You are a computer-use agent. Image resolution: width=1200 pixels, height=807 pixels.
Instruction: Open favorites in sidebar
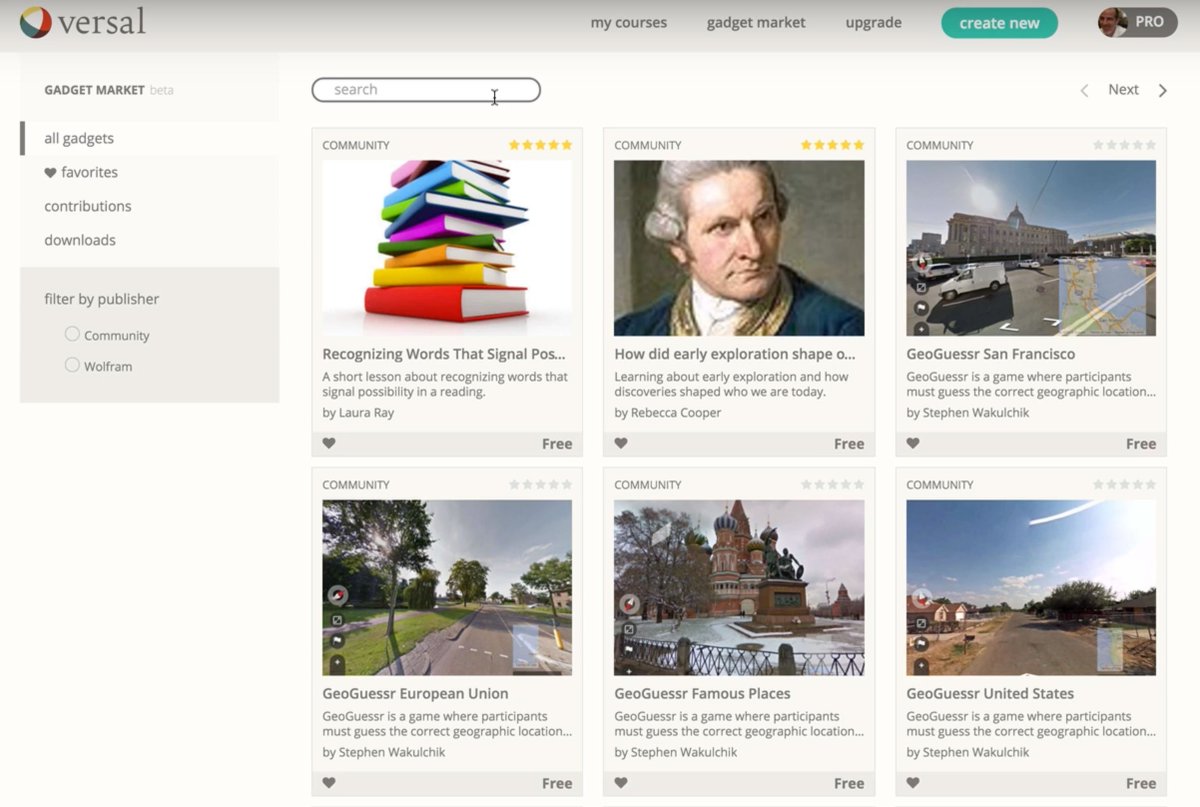(81, 172)
